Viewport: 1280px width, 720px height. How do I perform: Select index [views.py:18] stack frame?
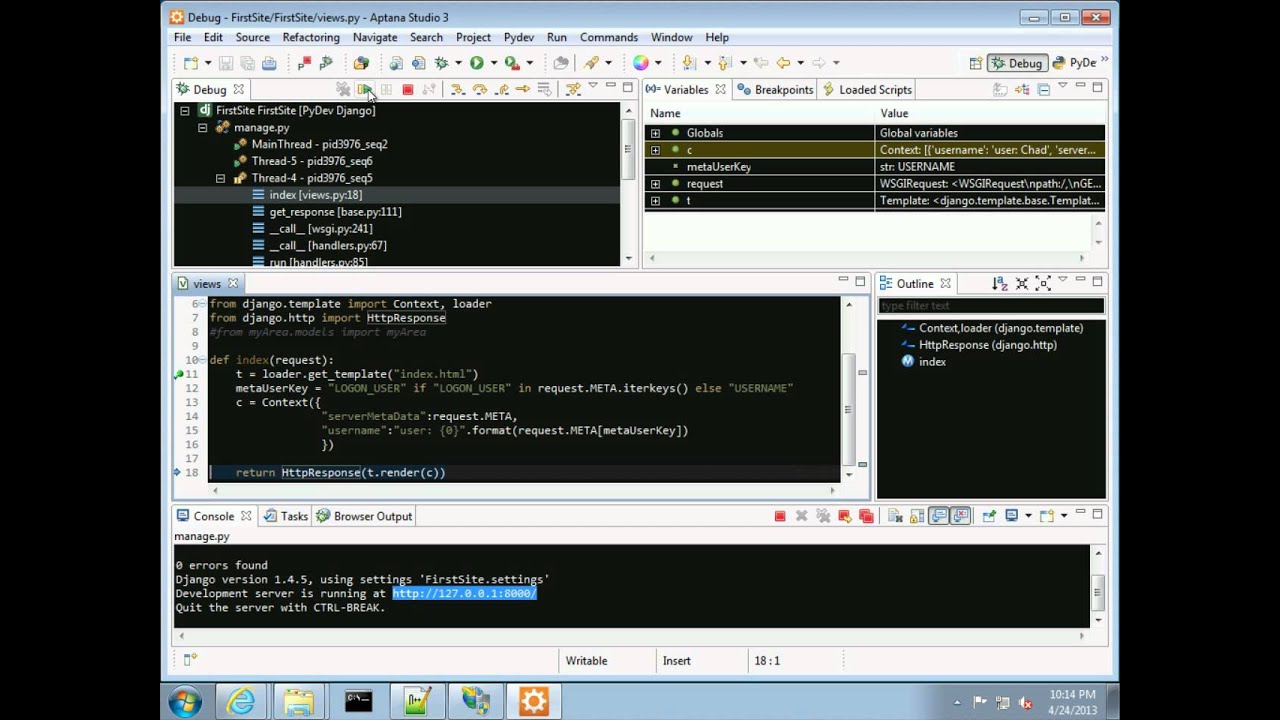tap(315, 195)
